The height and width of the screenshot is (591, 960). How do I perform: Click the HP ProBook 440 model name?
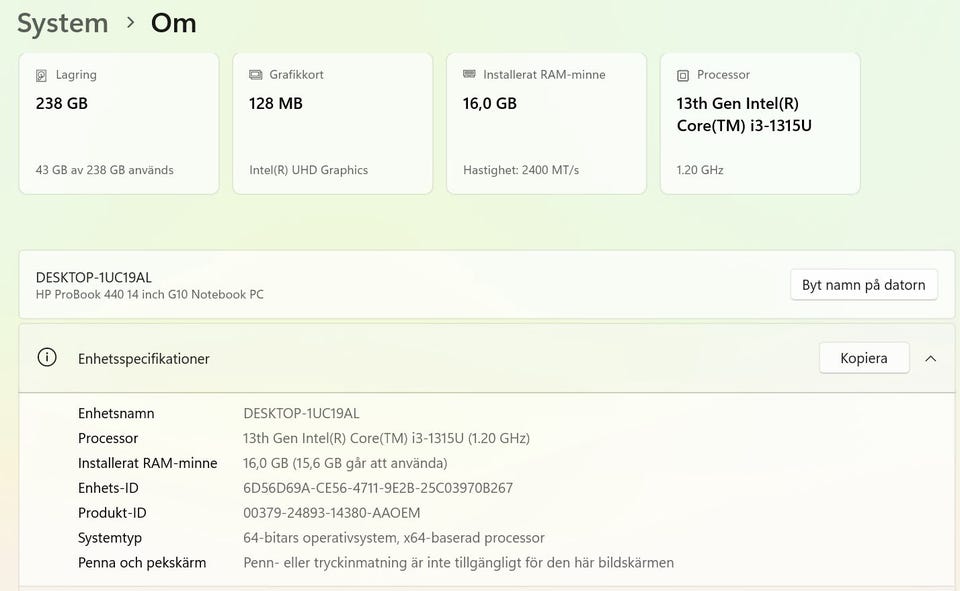(150, 294)
